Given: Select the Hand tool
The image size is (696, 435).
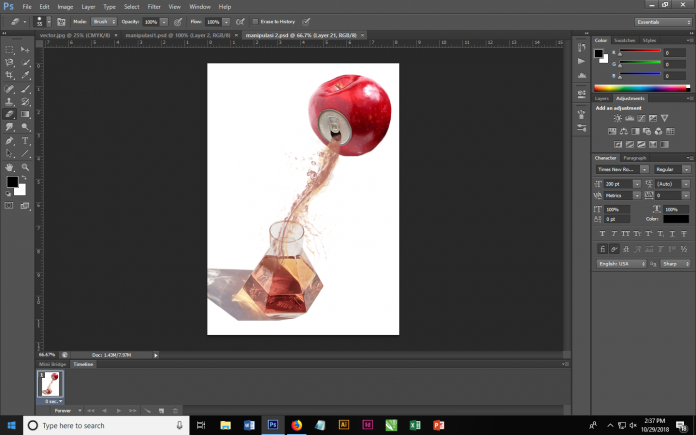Looking at the screenshot, I should click(10, 167).
